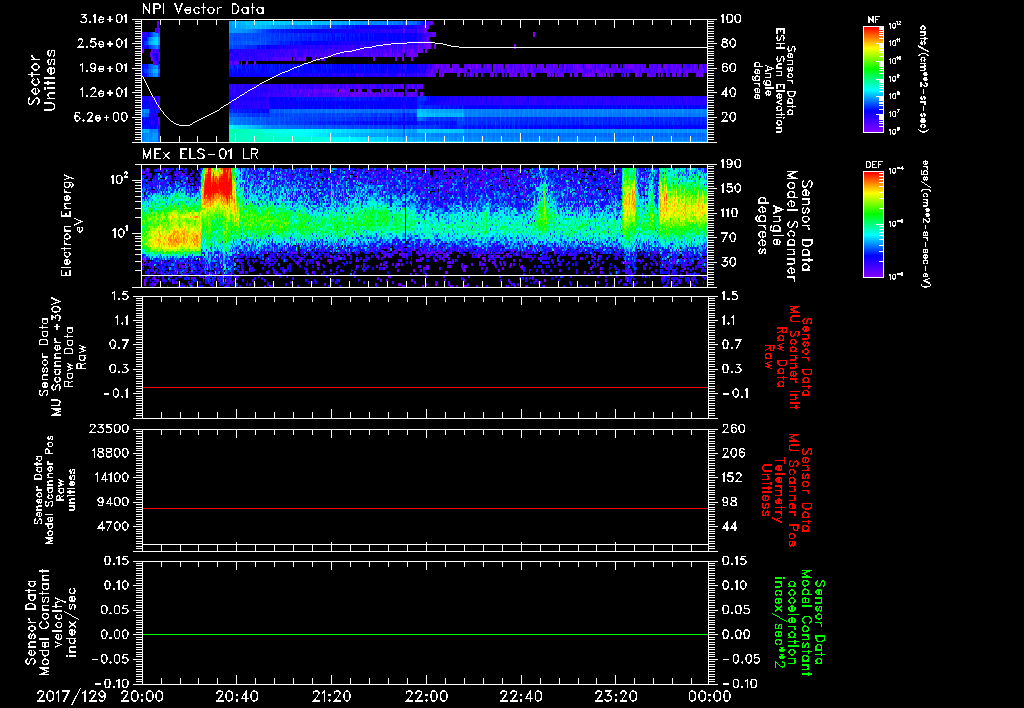Click the 22:00 time axis tick label
The width and height of the screenshot is (1024, 708).
pyautogui.click(x=426, y=694)
